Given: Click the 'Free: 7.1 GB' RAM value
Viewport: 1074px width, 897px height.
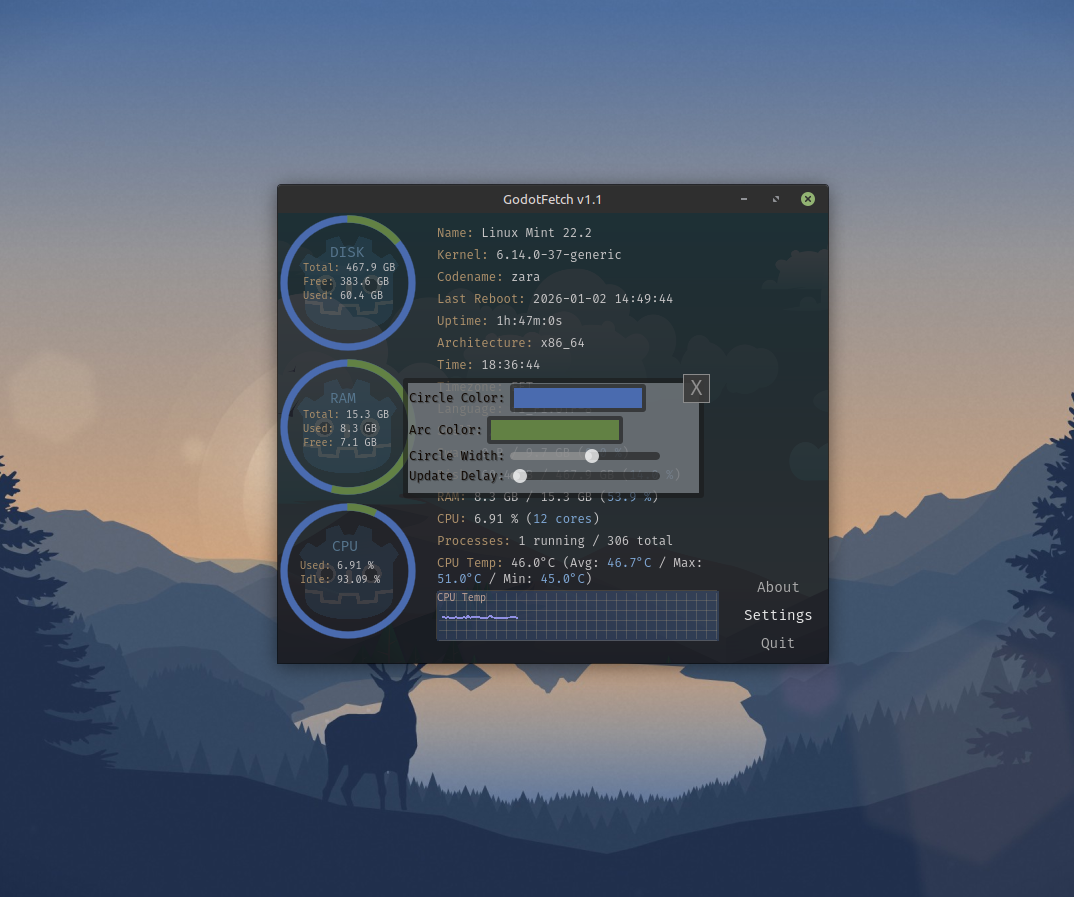Looking at the screenshot, I should click(x=340, y=442).
